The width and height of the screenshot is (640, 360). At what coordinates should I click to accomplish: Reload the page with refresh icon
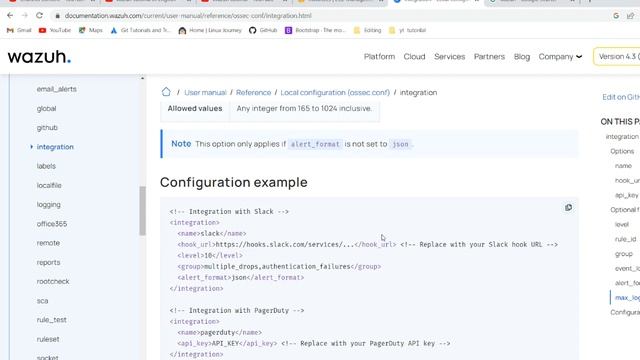(39, 16)
